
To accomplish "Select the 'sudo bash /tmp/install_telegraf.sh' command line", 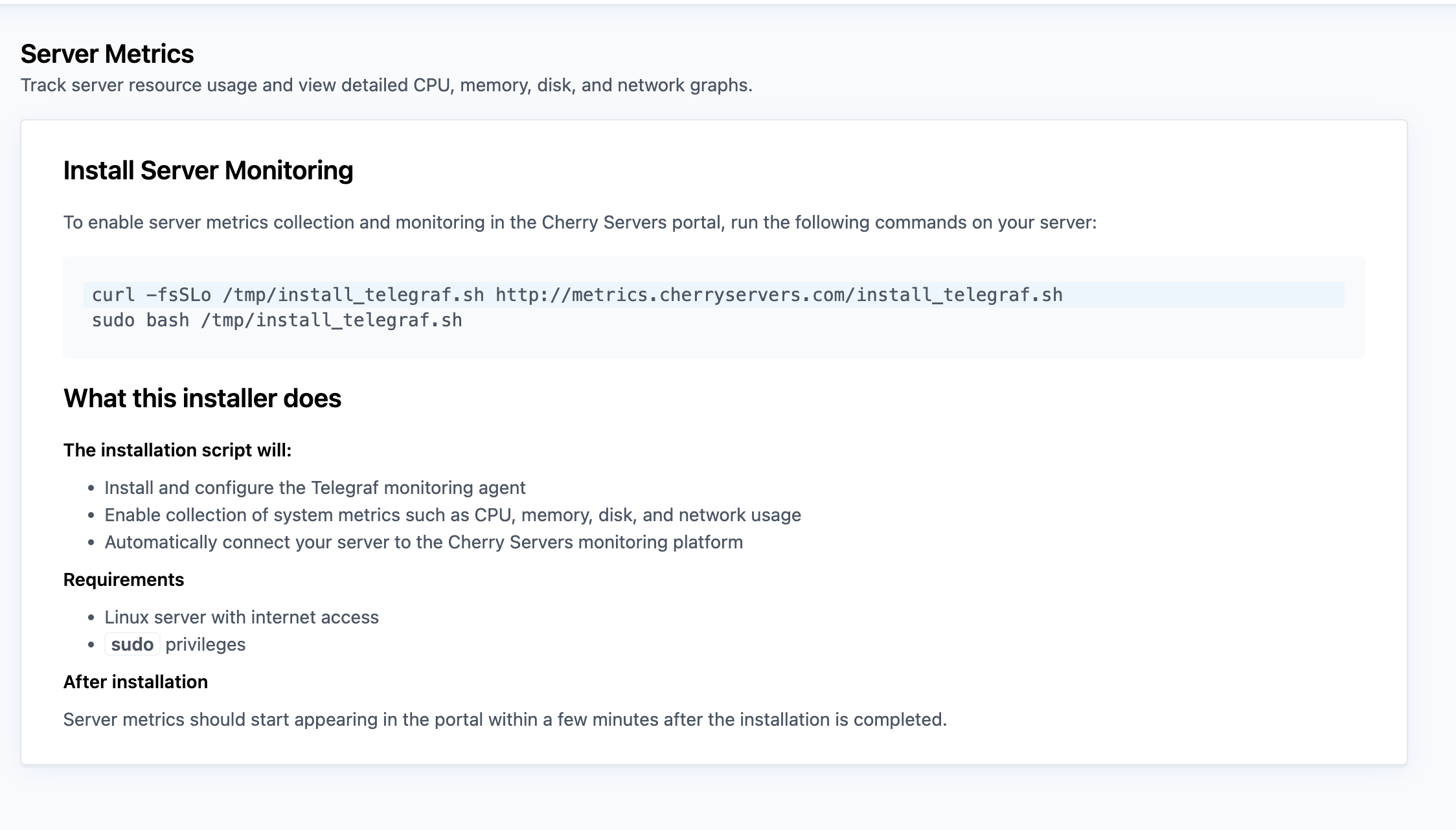I will 277,320.
